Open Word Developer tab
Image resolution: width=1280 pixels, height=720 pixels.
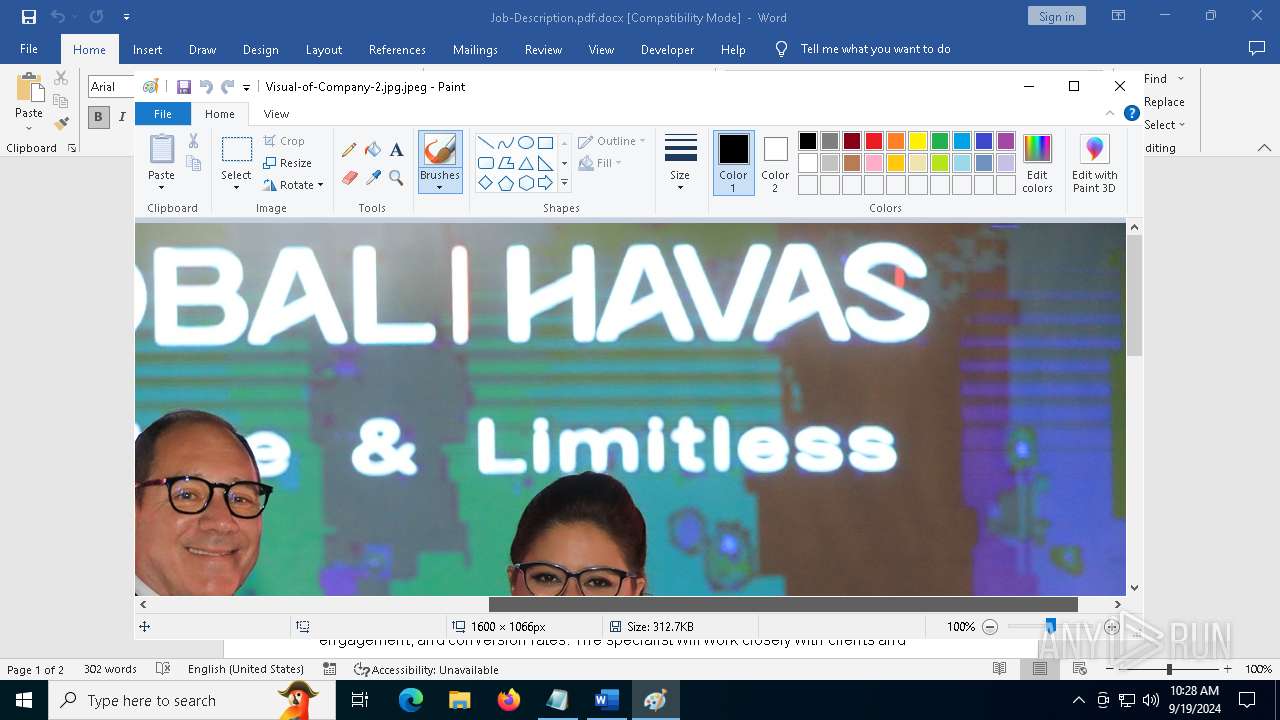point(667,49)
